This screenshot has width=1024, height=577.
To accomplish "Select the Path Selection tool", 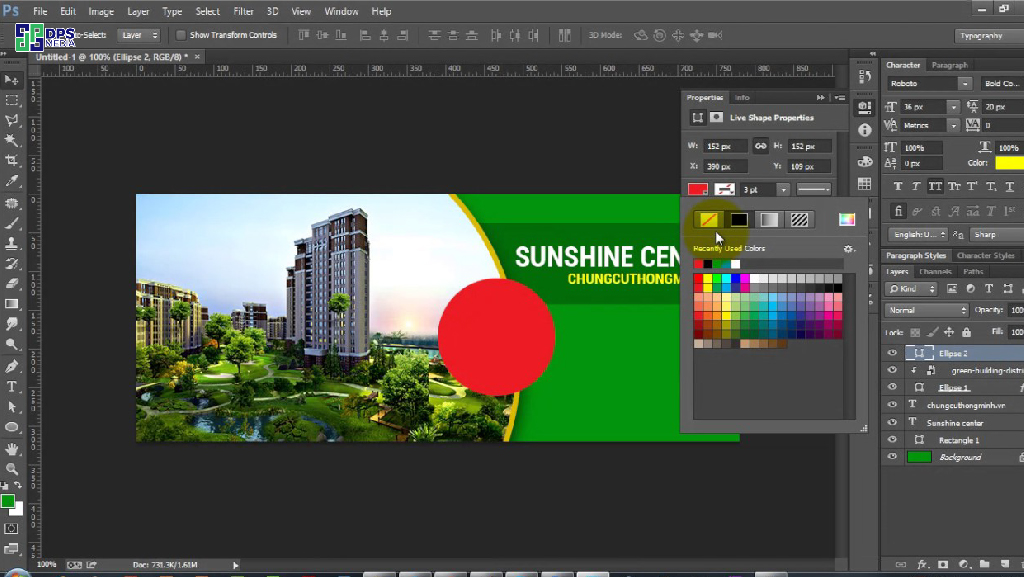I will point(12,407).
